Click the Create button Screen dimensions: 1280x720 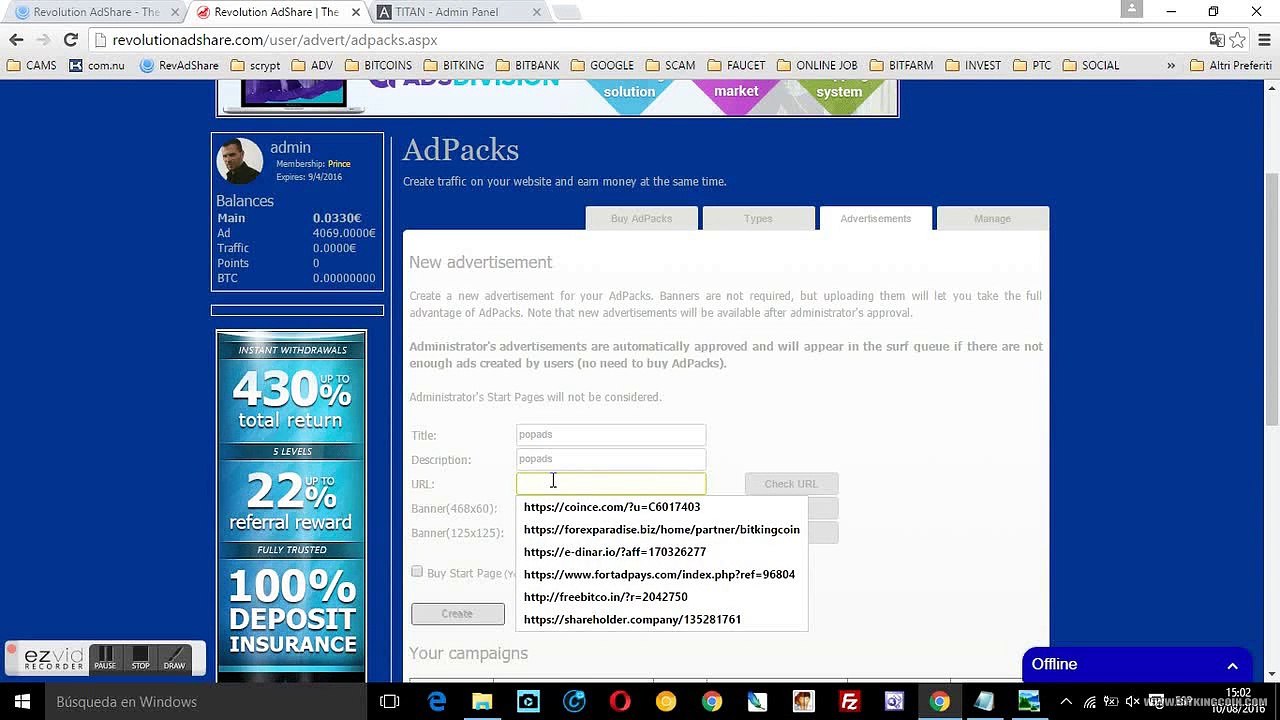coord(457,613)
